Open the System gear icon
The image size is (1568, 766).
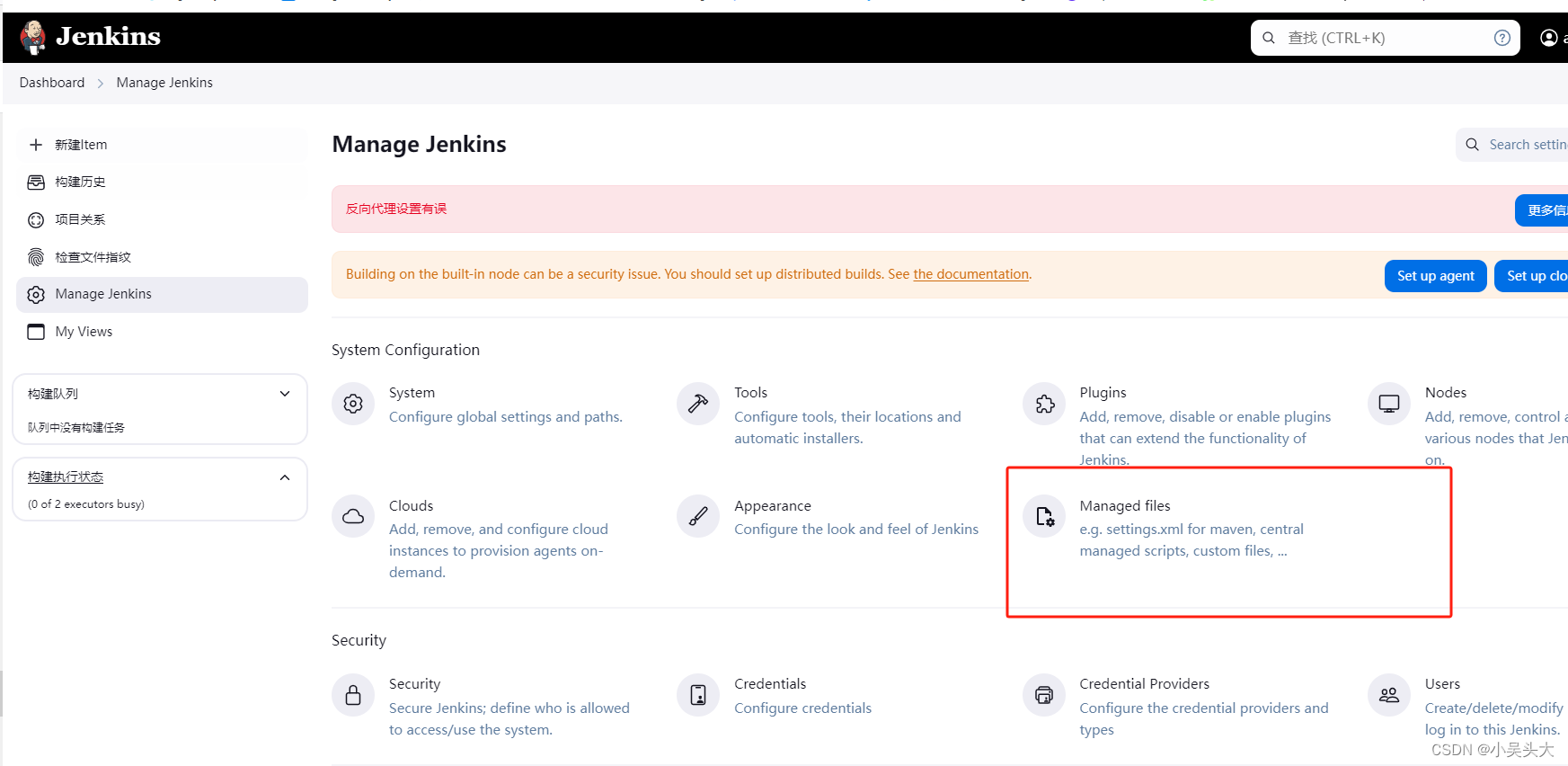click(353, 404)
